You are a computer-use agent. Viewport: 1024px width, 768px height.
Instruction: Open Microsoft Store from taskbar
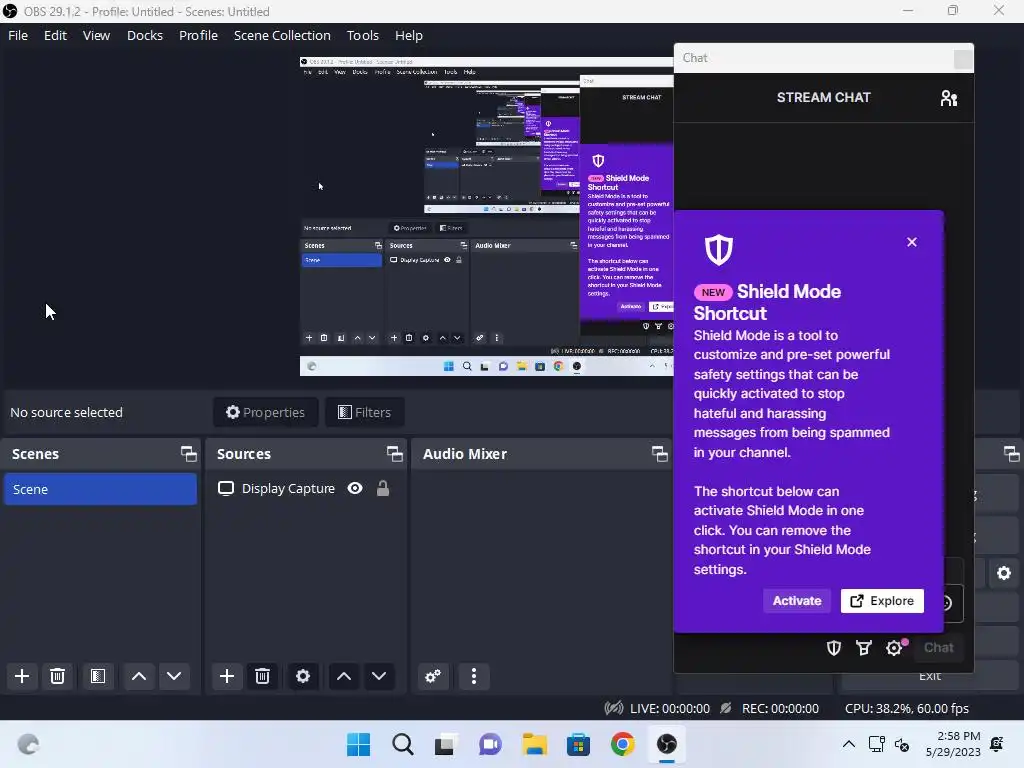[x=578, y=744]
